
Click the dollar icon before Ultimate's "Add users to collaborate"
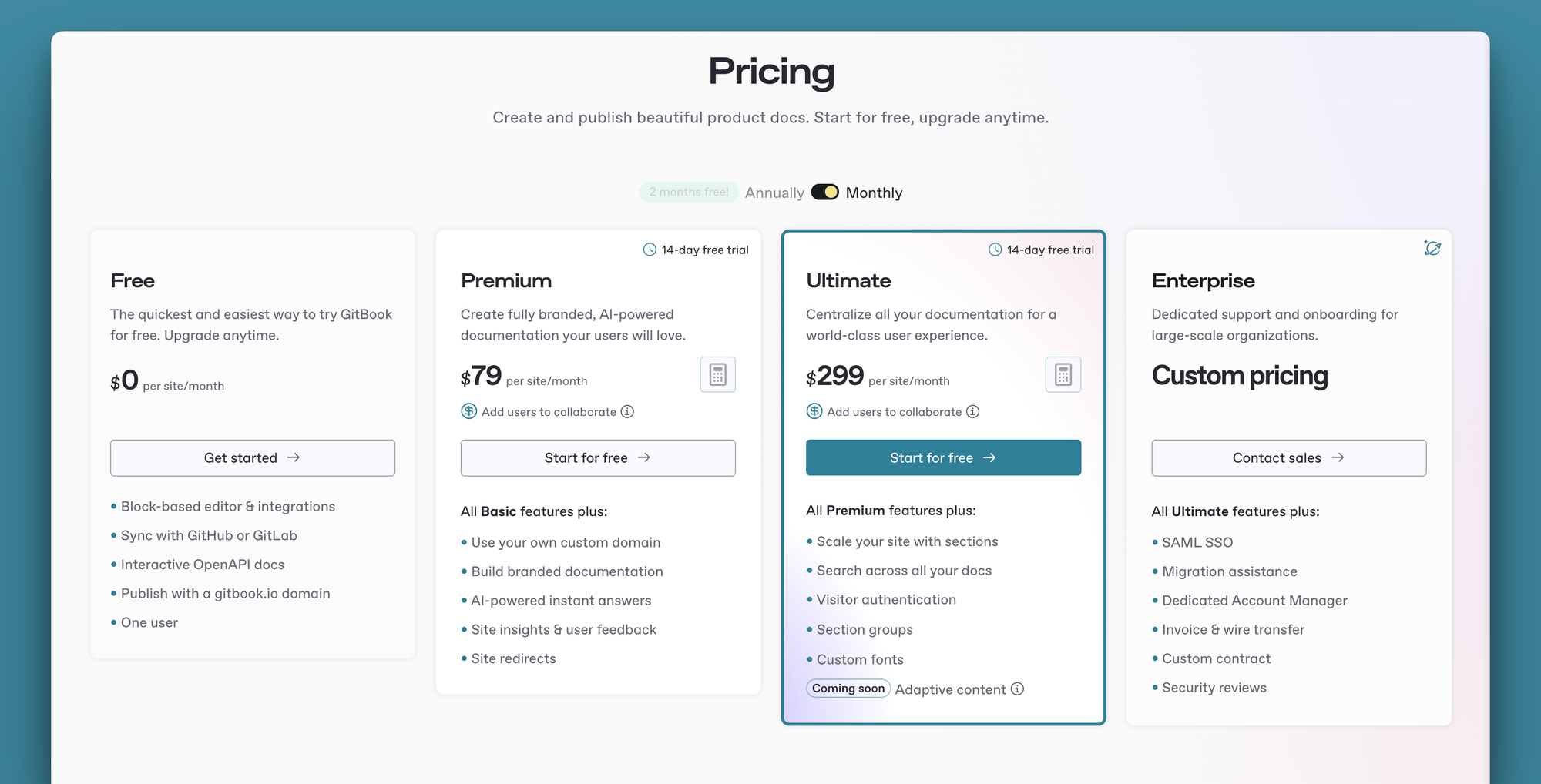tap(814, 411)
